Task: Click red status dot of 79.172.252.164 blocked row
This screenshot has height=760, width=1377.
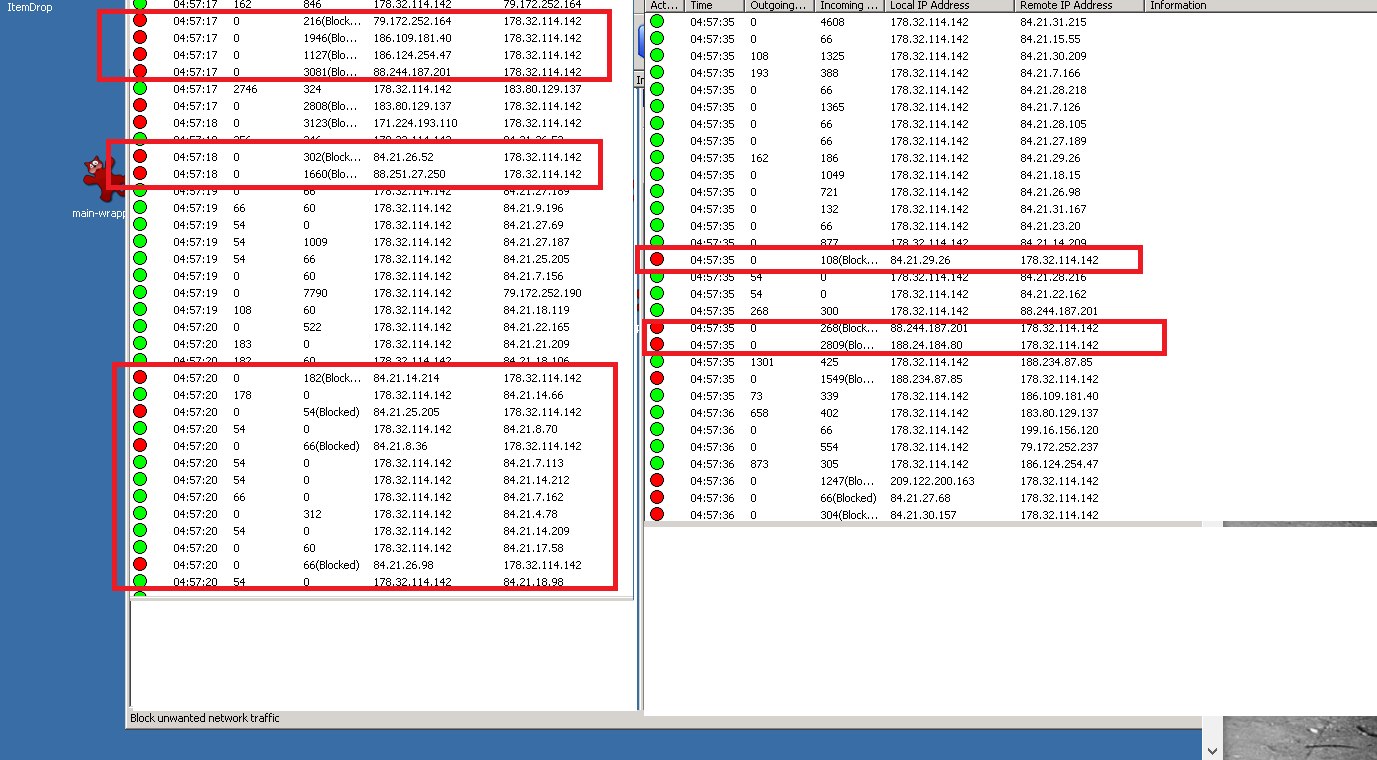Action: point(140,20)
